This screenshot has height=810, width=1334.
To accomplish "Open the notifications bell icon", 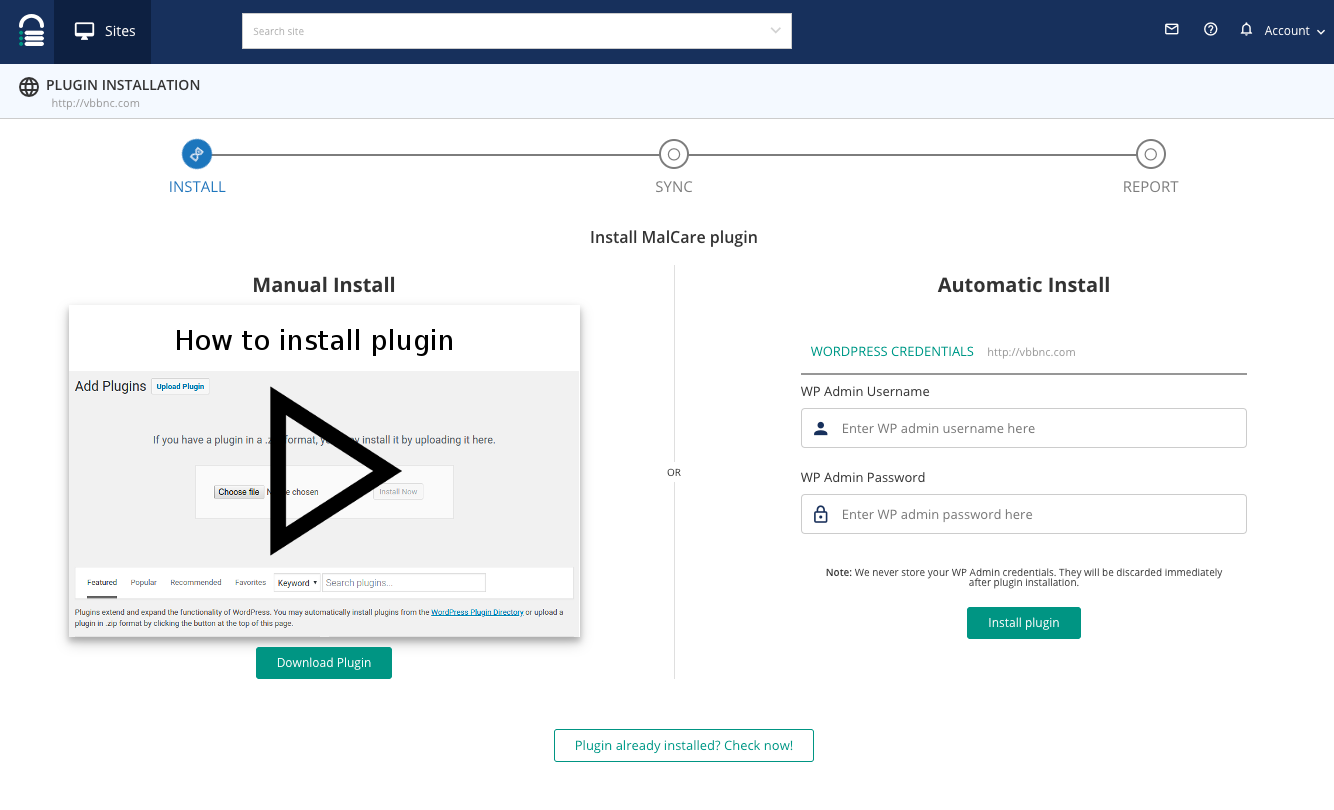I will 1246,30.
